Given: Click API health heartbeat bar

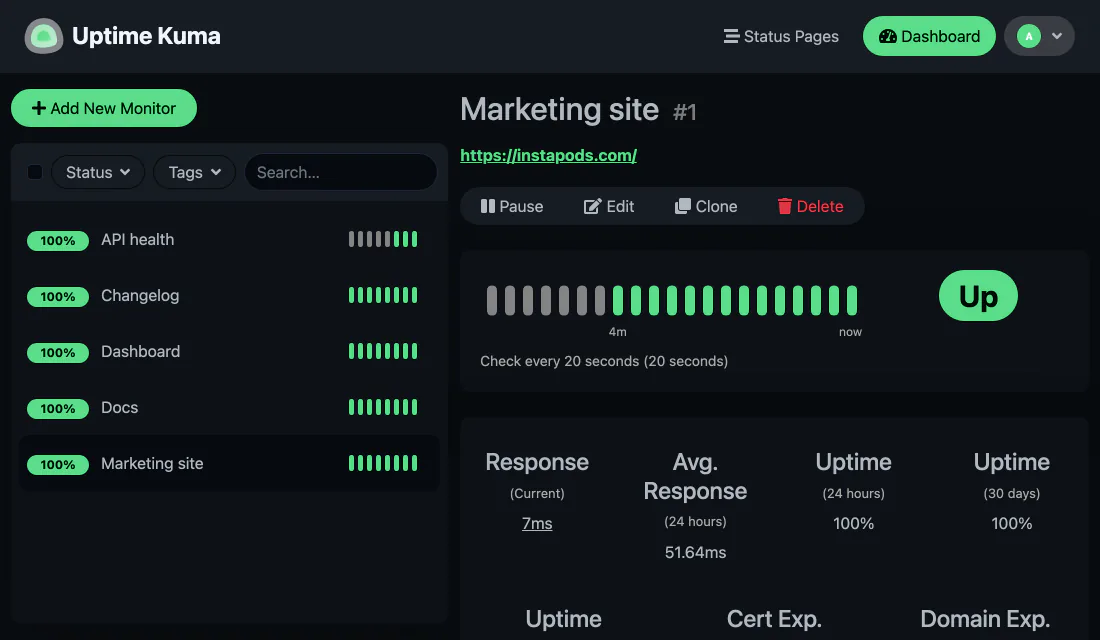Looking at the screenshot, I should coord(383,239).
